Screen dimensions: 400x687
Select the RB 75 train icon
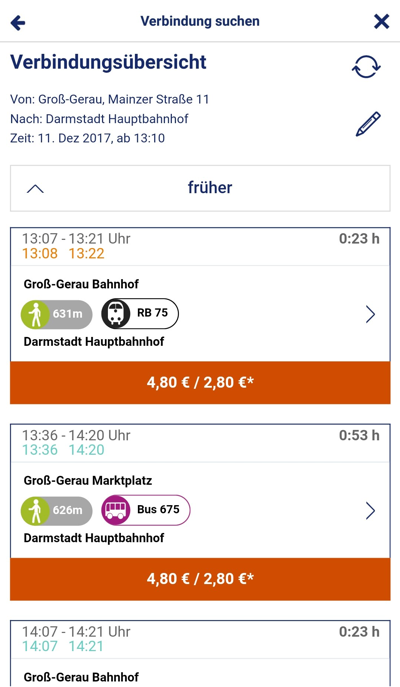[x=140, y=314]
